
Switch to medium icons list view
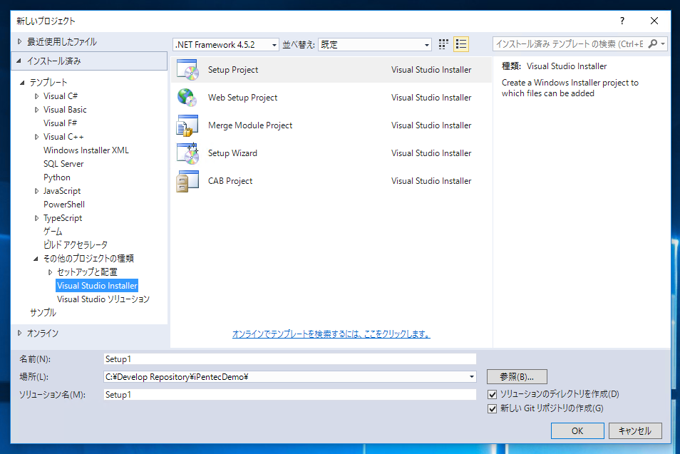click(461, 44)
